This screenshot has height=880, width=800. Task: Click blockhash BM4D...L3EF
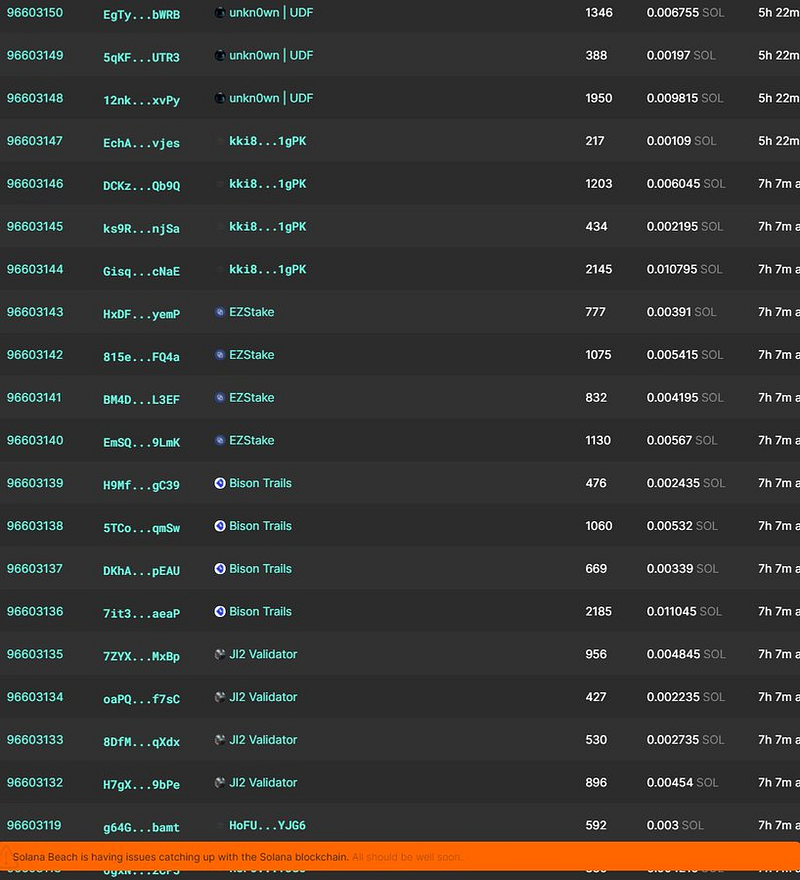point(141,400)
